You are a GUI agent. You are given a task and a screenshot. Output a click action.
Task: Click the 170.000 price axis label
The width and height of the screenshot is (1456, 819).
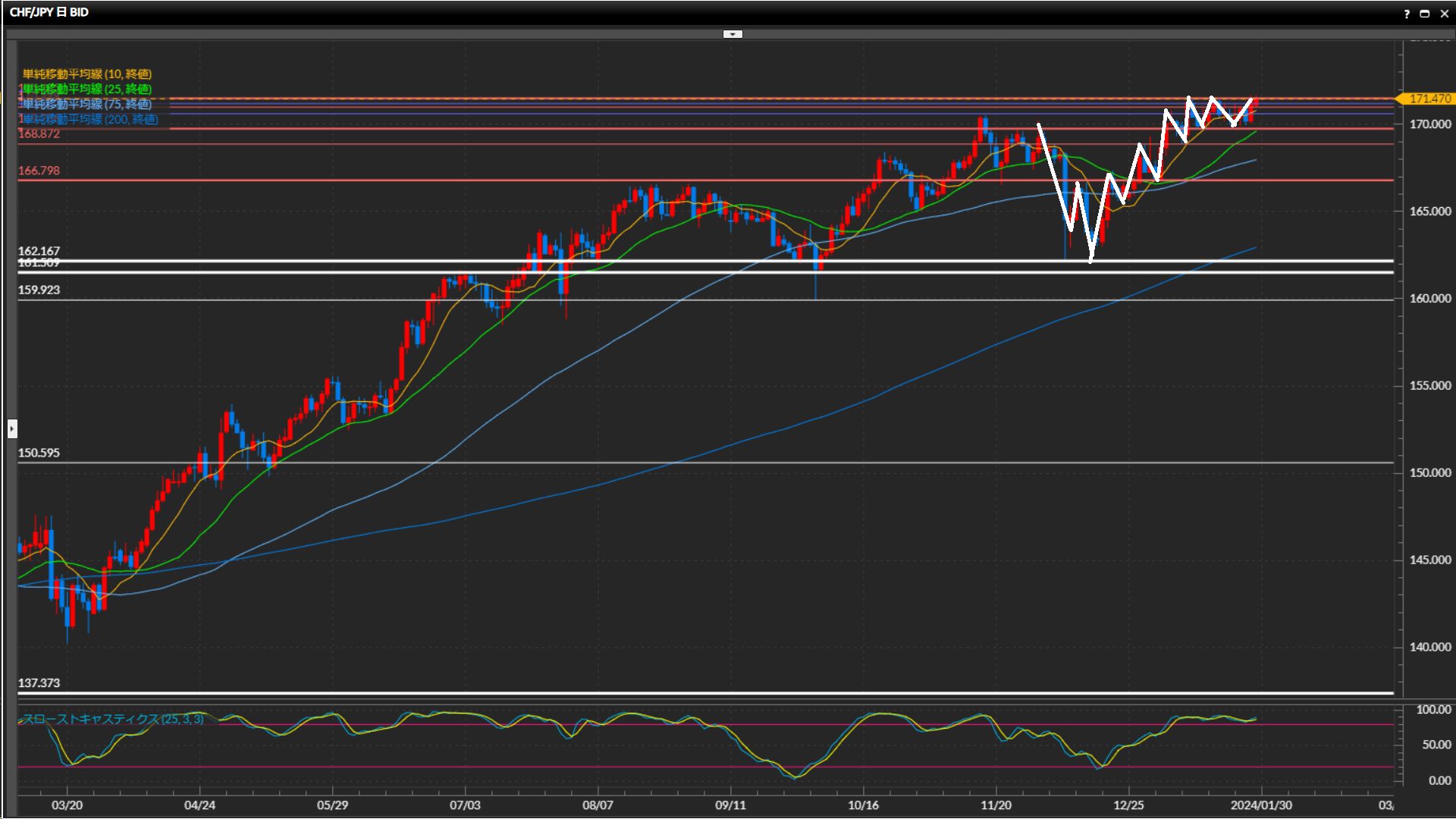point(1429,124)
